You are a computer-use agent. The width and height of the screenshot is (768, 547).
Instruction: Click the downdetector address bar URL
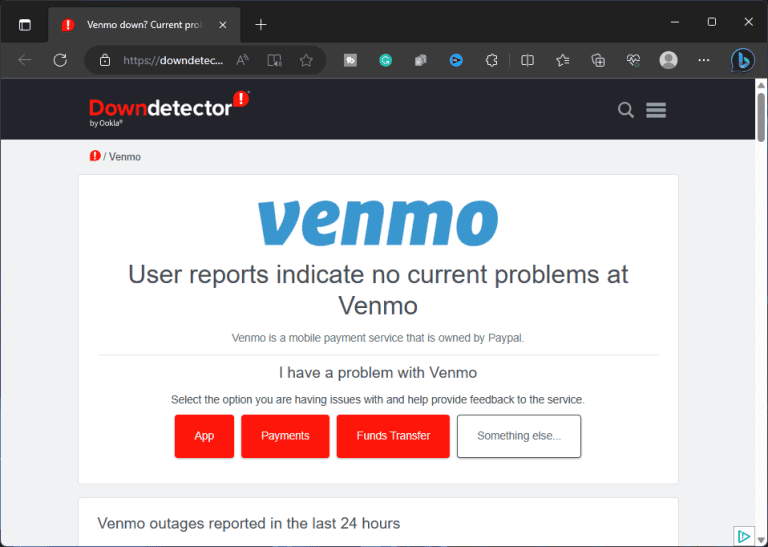pos(173,60)
